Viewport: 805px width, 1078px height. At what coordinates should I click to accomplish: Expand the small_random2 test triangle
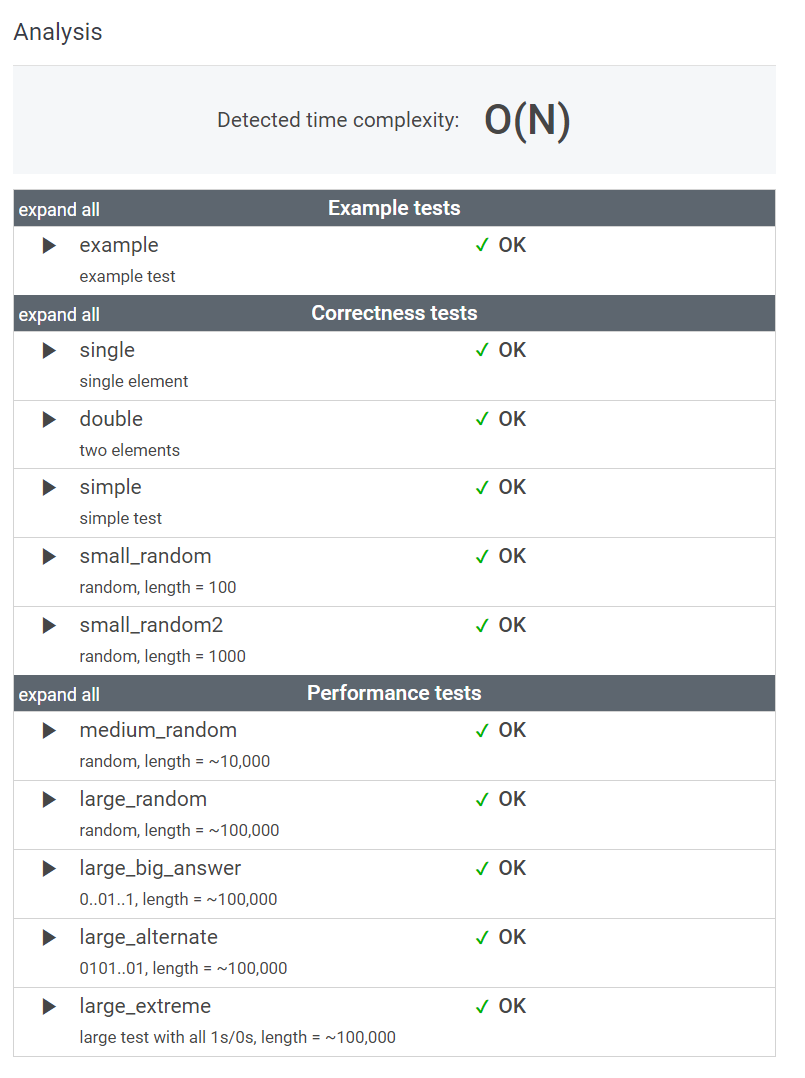(x=49, y=626)
